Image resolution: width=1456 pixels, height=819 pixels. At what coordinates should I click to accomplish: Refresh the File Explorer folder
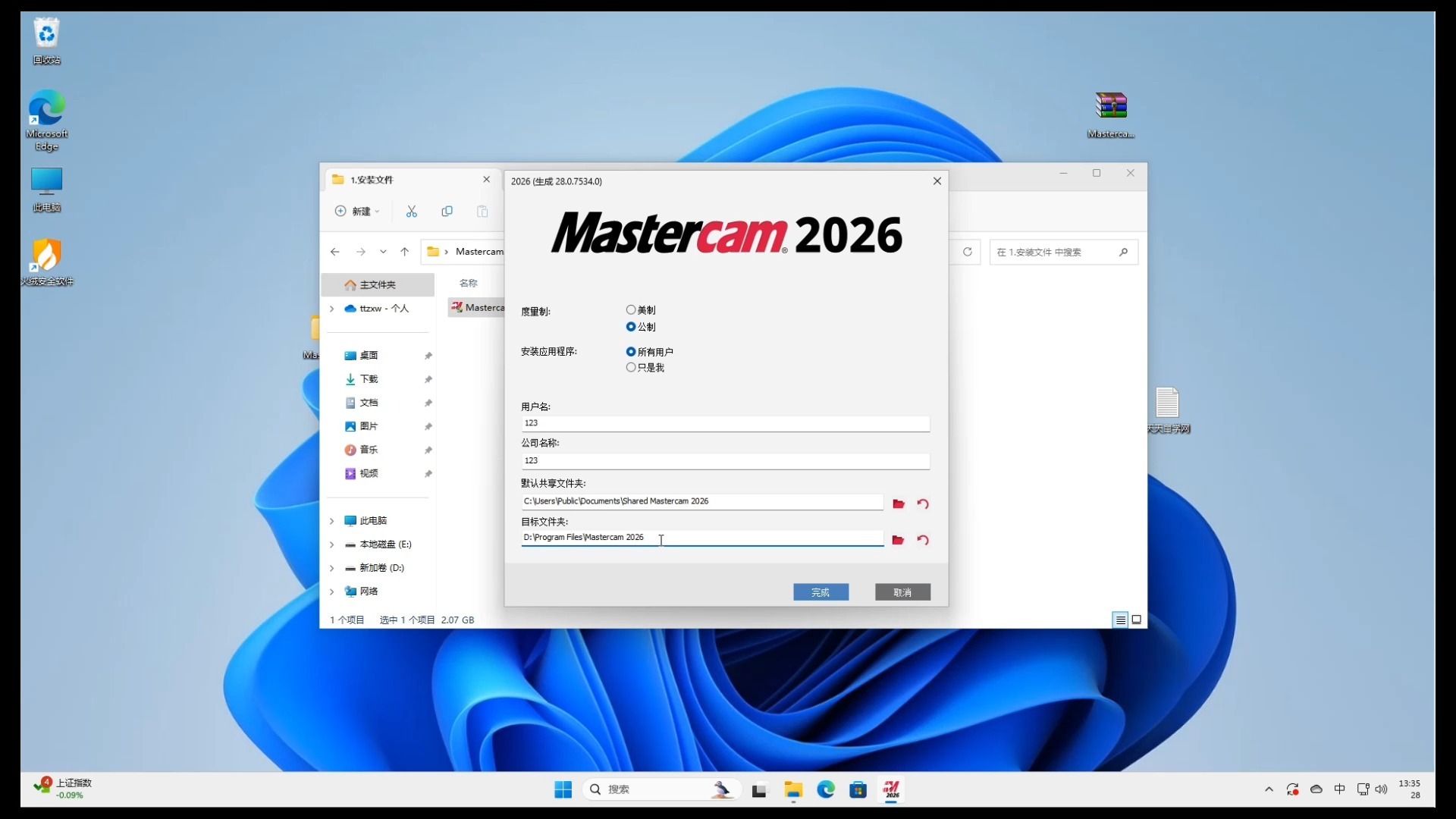[968, 252]
